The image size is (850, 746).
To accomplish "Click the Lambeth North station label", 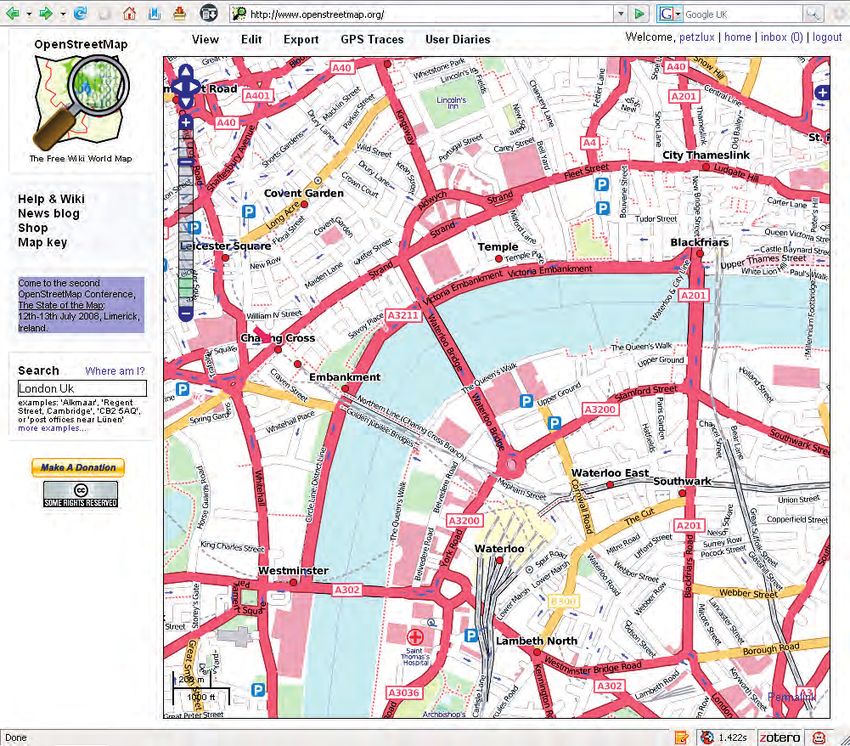I will tap(537, 641).
